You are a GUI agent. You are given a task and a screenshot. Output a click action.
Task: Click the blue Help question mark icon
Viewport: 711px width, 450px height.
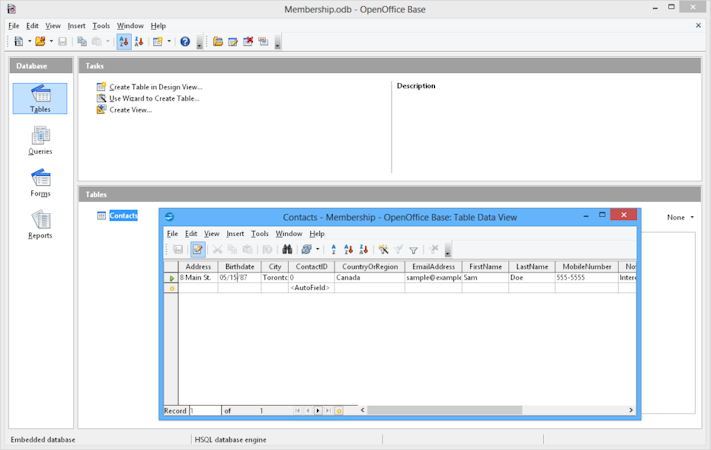click(x=185, y=41)
